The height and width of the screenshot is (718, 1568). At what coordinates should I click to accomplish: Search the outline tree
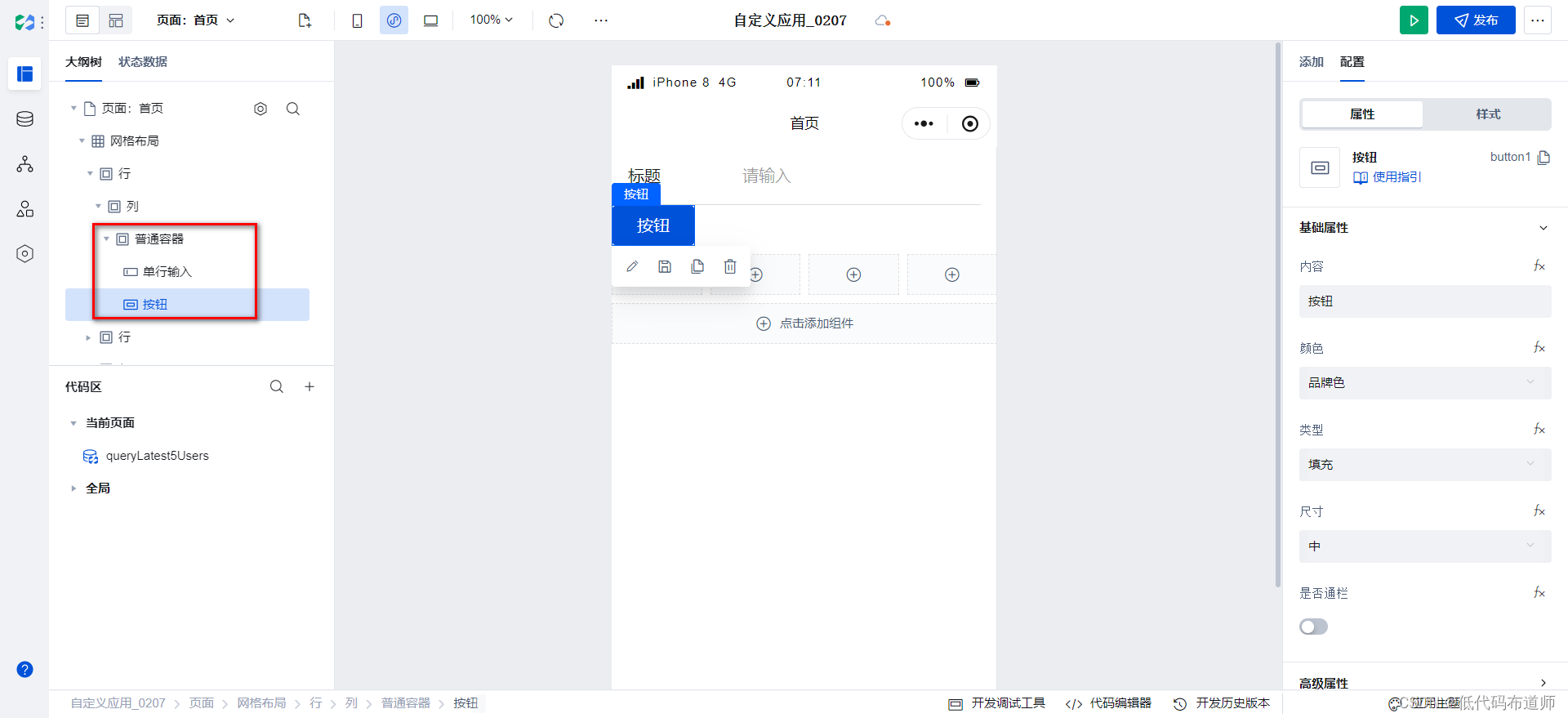pyautogui.click(x=293, y=109)
